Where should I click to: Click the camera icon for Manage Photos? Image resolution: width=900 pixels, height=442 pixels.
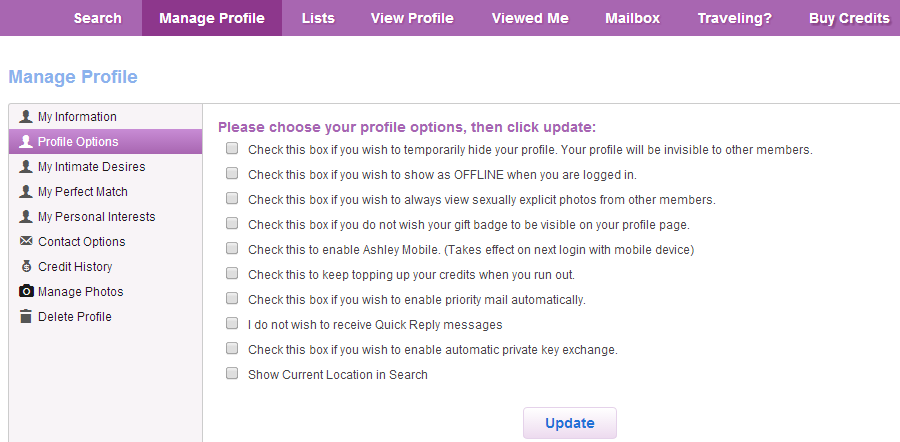coord(26,292)
